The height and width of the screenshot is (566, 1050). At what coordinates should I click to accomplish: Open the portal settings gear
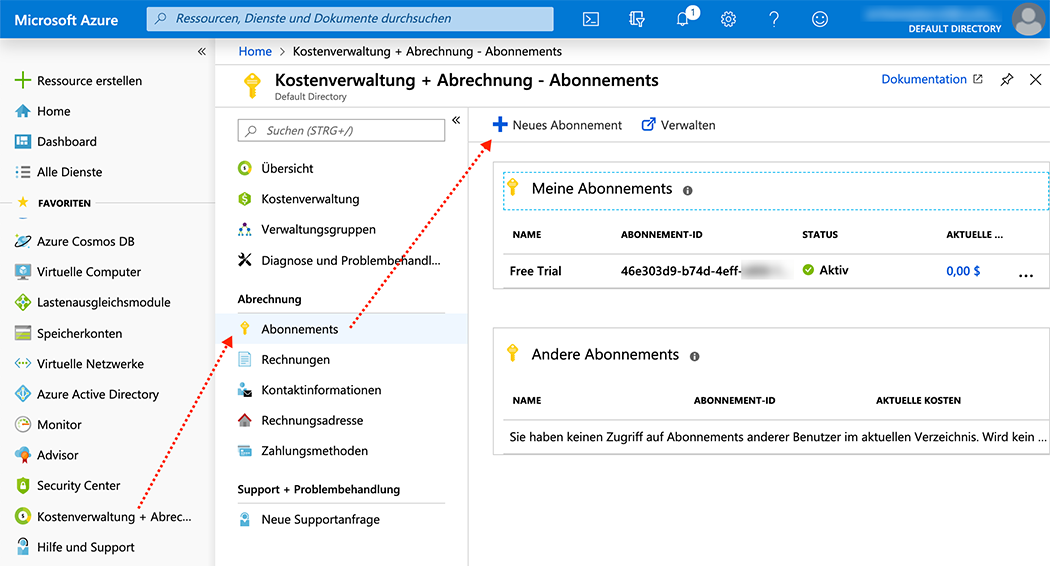(729, 19)
